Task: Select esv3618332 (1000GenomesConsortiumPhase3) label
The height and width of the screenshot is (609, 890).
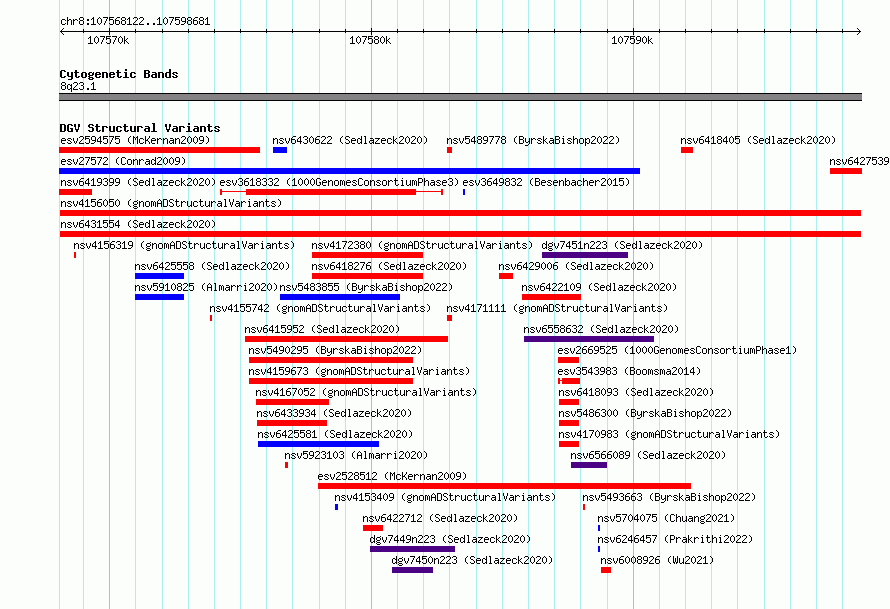Action: 339,182
